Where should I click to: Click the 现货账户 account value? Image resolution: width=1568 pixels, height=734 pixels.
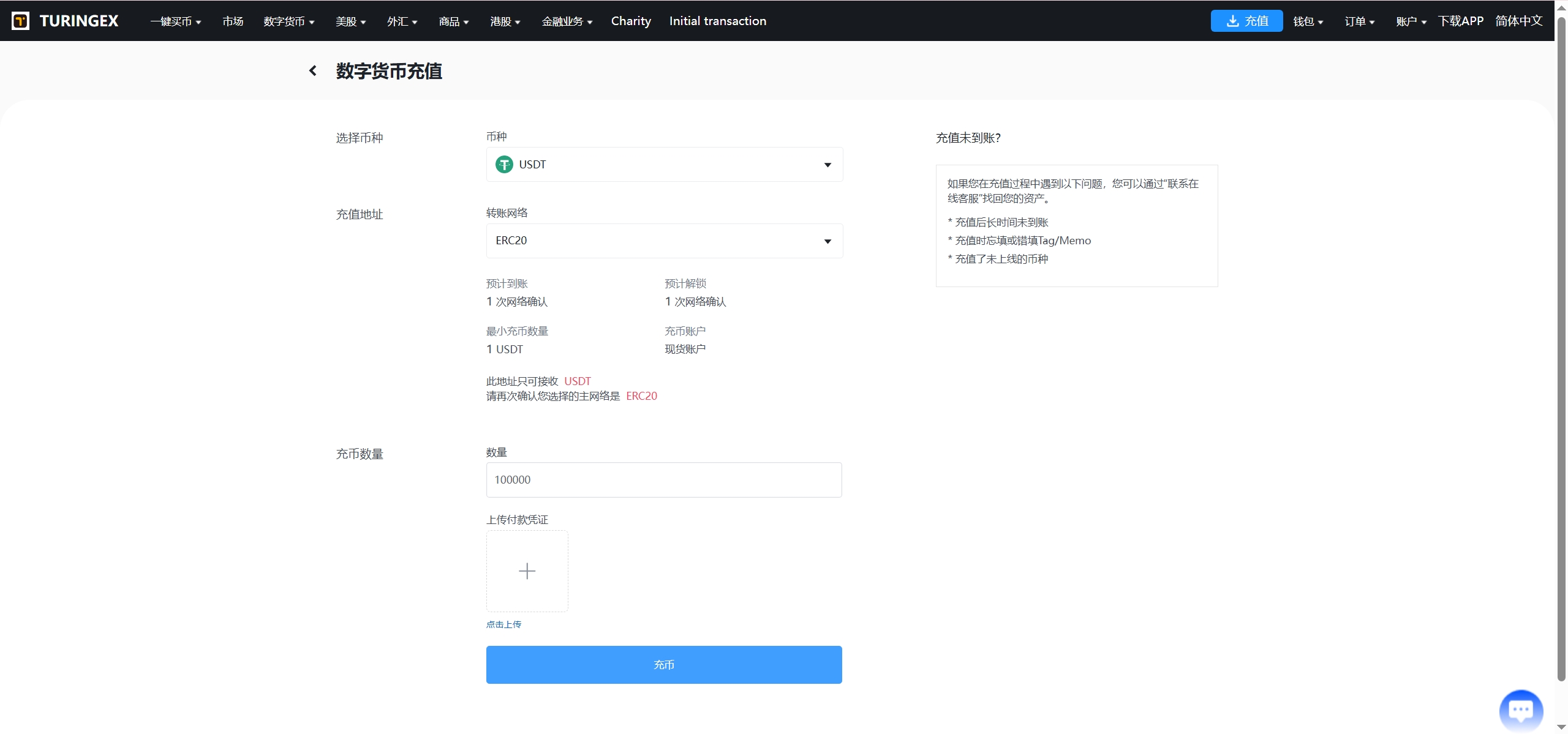(685, 349)
